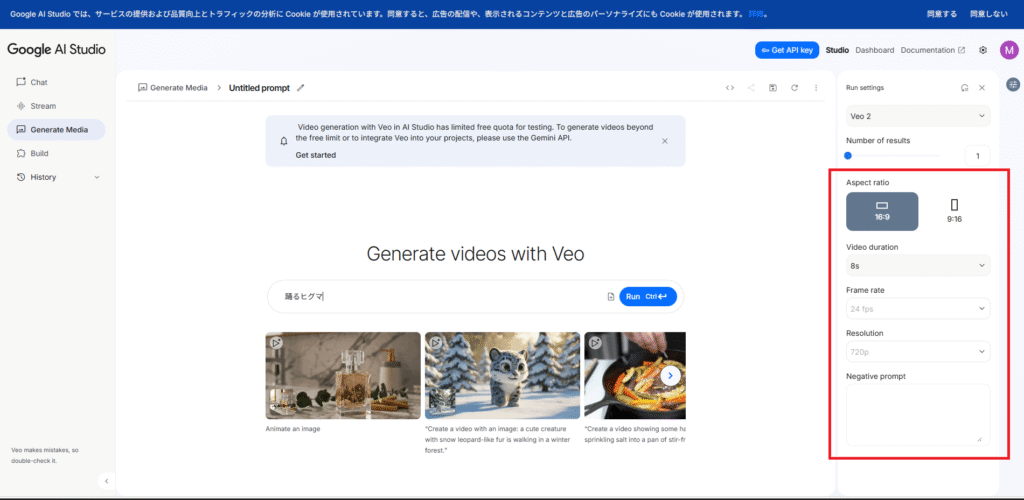This screenshot has height=500, width=1024.
Task: Click the Untitled prompt title
Action: [259, 88]
